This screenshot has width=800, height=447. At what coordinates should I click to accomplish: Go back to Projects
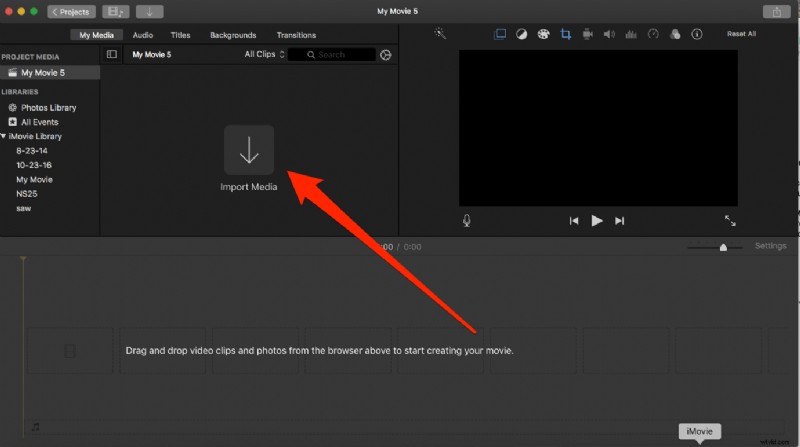(x=71, y=12)
